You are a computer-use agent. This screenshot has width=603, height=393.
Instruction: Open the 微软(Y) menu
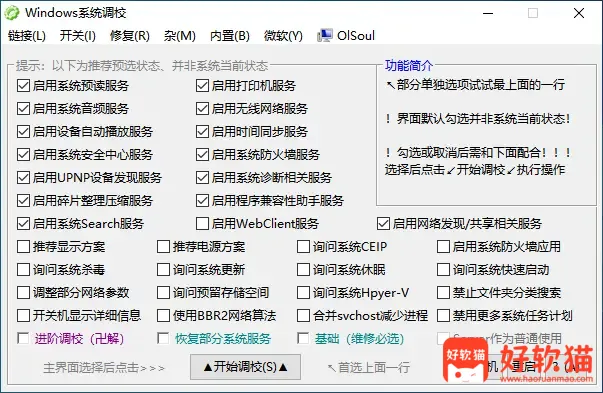coord(283,36)
